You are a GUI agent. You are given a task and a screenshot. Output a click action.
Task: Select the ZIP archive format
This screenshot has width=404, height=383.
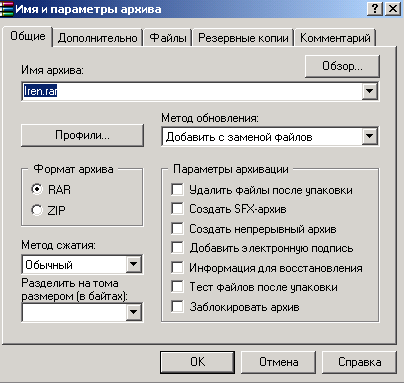(x=37, y=210)
